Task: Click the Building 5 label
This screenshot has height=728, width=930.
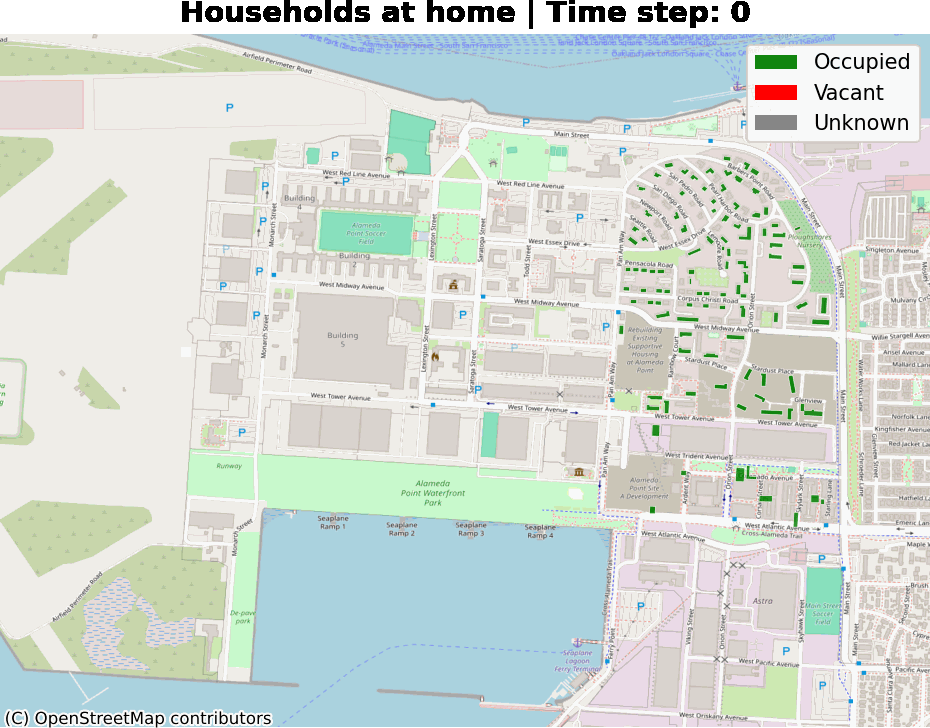Action: click(342, 339)
